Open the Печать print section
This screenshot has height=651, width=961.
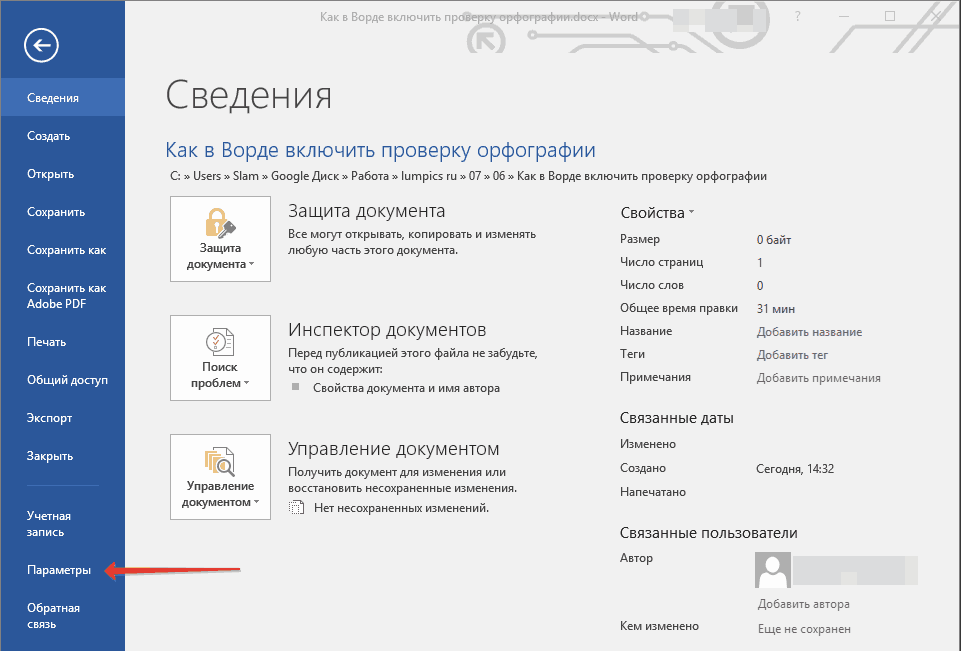[46, 342]
